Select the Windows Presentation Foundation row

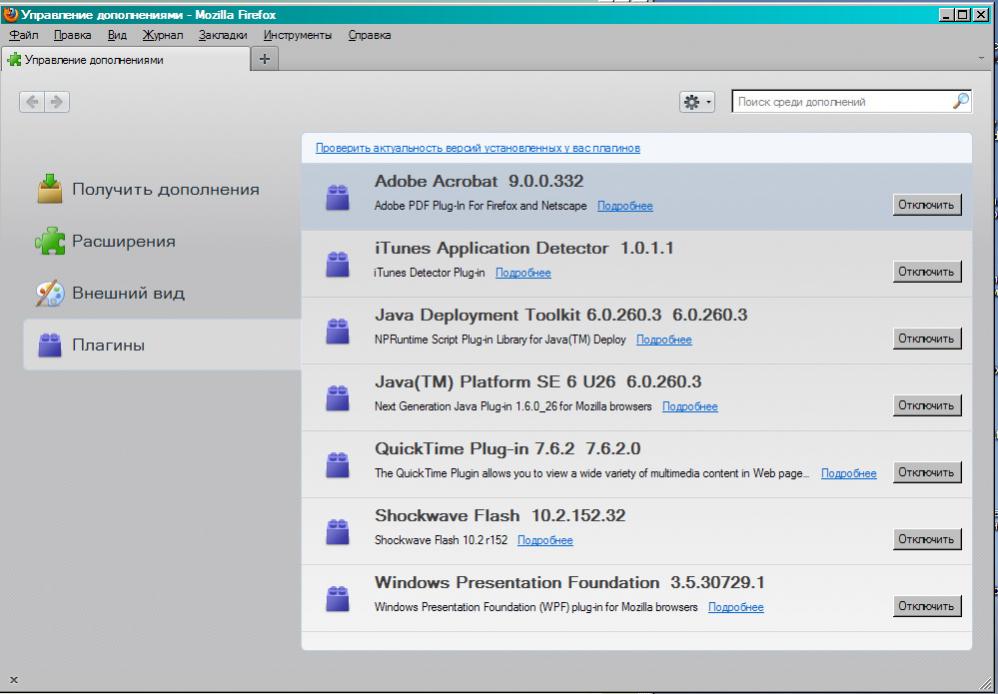click(x=600, y=596)
